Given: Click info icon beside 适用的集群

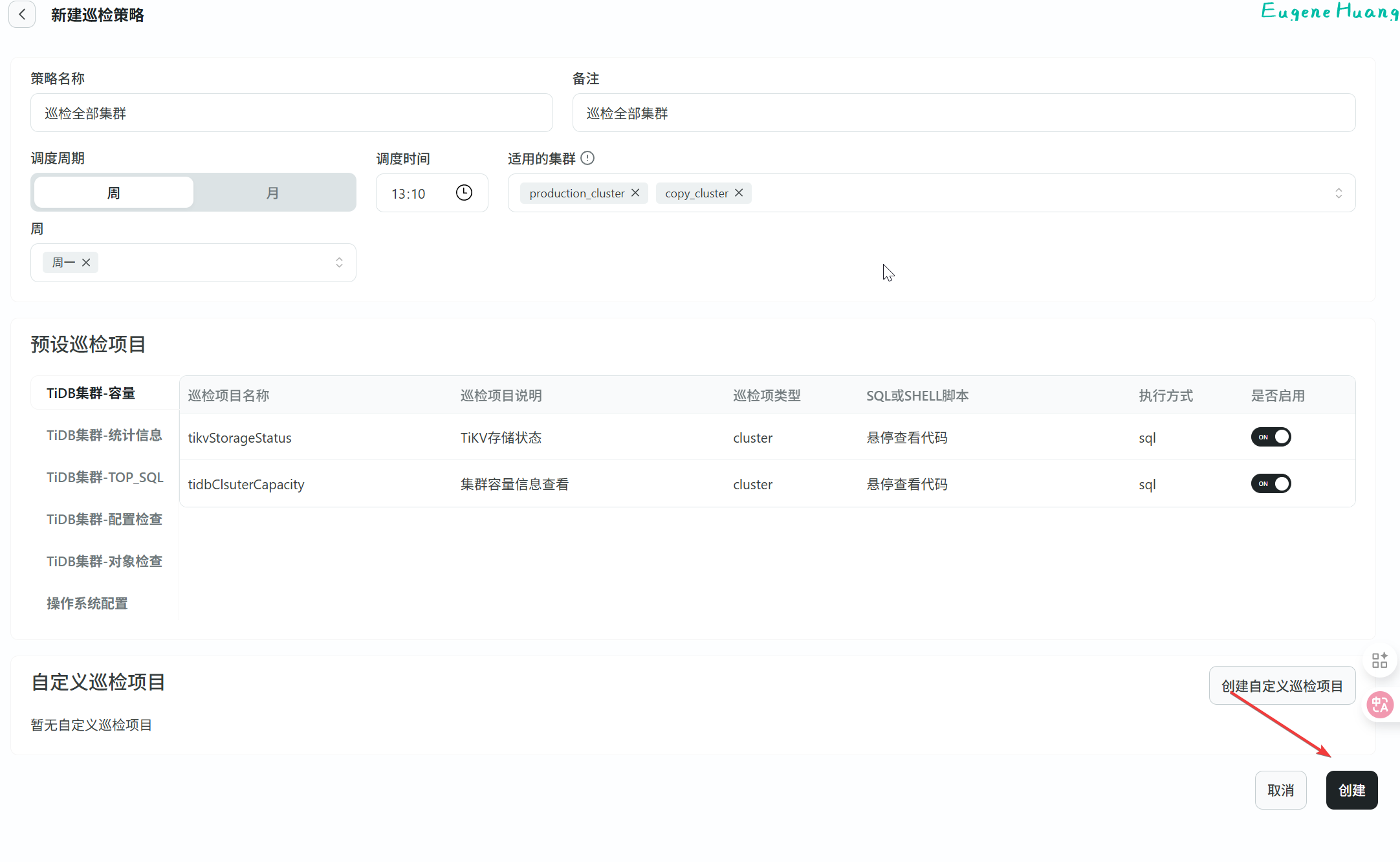Looking at the screenshot, I should pos(587,158).
